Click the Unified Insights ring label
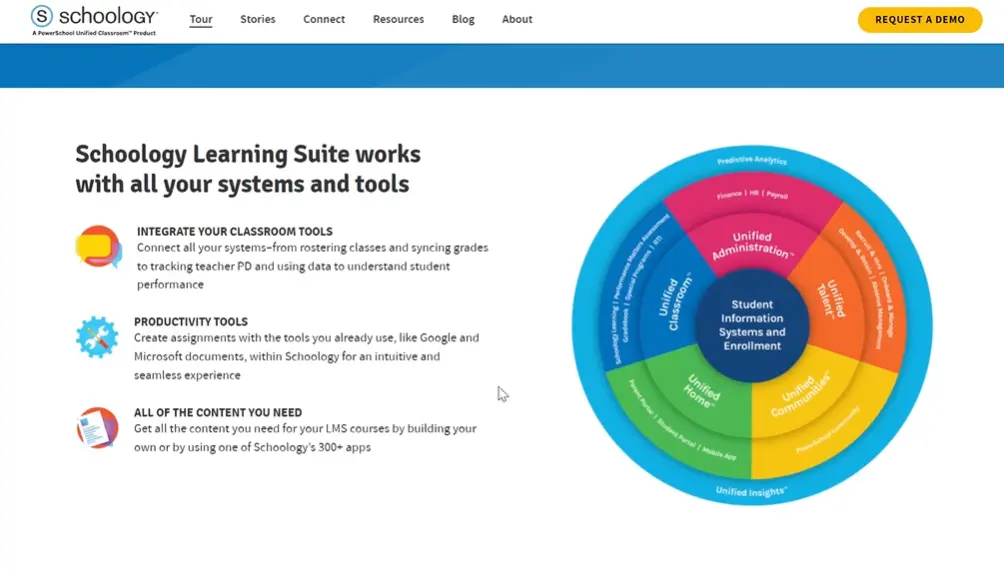This screenshot has width=1004, height=570. 752,491
